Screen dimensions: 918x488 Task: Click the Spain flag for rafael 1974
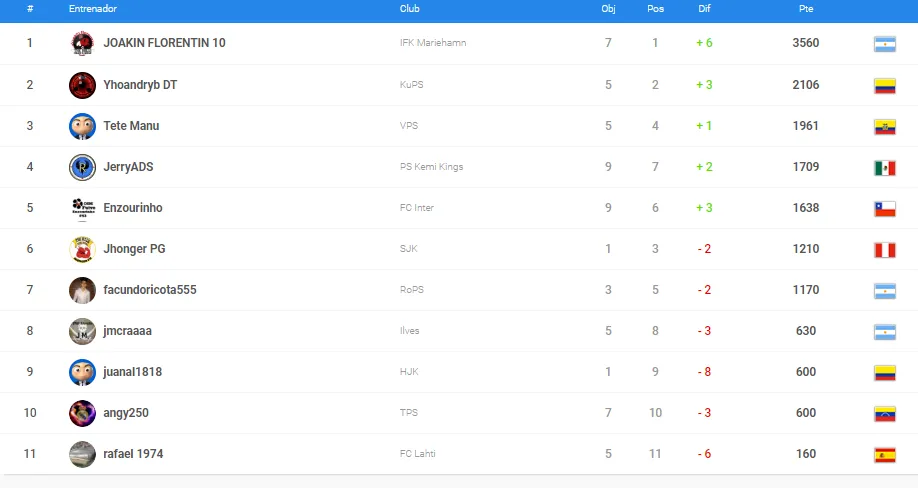pyautogui.click(x=885, y=455)
